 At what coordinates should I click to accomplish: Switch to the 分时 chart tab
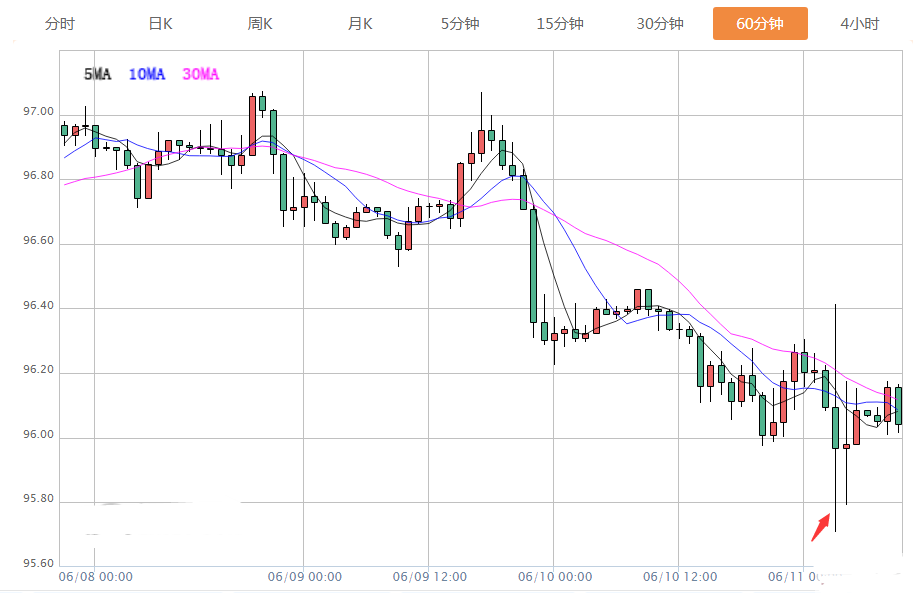pos(60,24)
